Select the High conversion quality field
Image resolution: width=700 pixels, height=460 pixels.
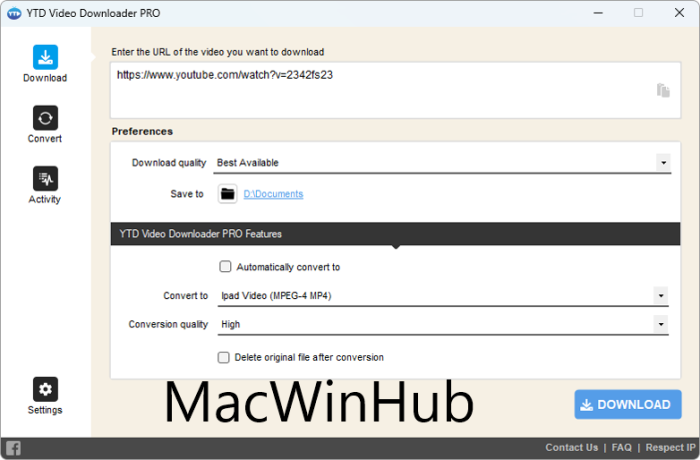[x=442, y=324]
